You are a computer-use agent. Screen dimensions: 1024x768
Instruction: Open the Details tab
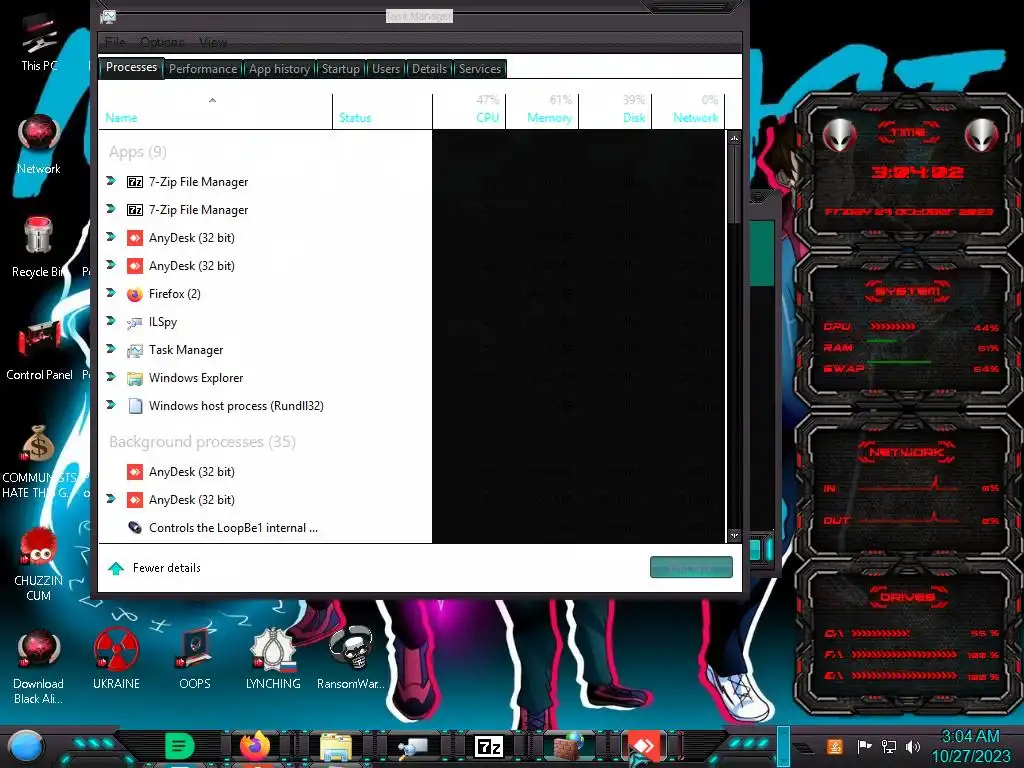429,69
